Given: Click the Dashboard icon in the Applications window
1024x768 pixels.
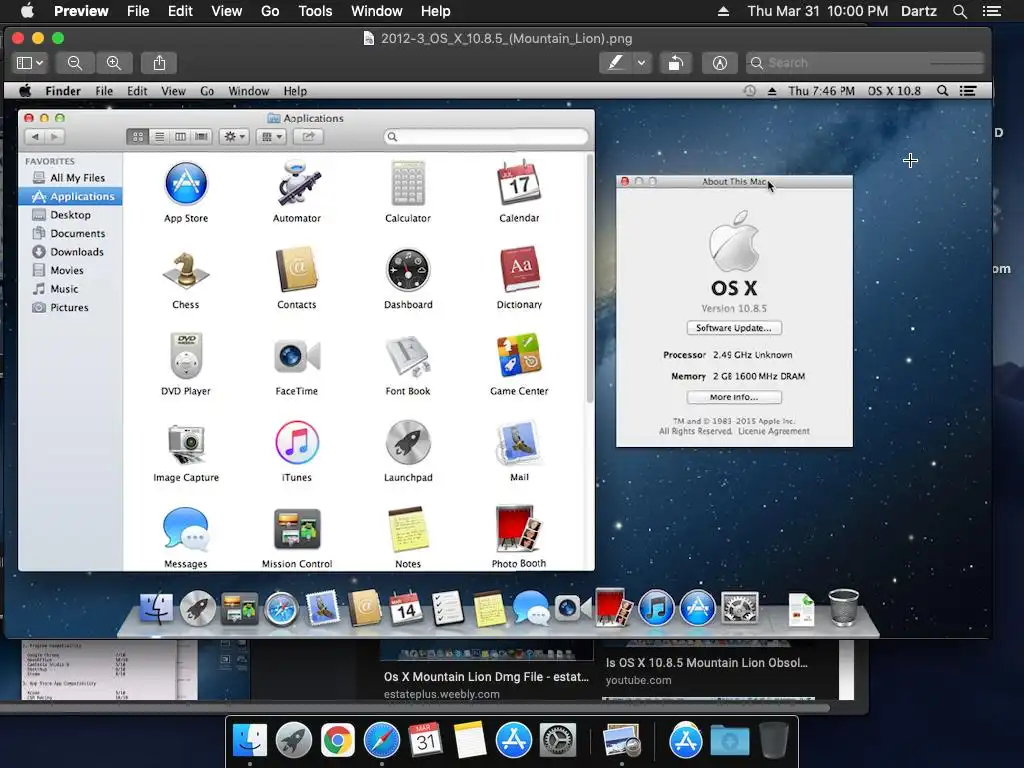Looking at the screenshot, I should point(408,270).
